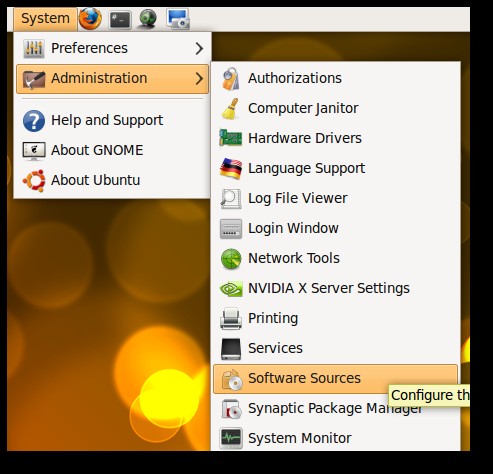Click the Hardware Drivers card icon
This screenshot has width=493, height=474.
click(x=231, y=138)
